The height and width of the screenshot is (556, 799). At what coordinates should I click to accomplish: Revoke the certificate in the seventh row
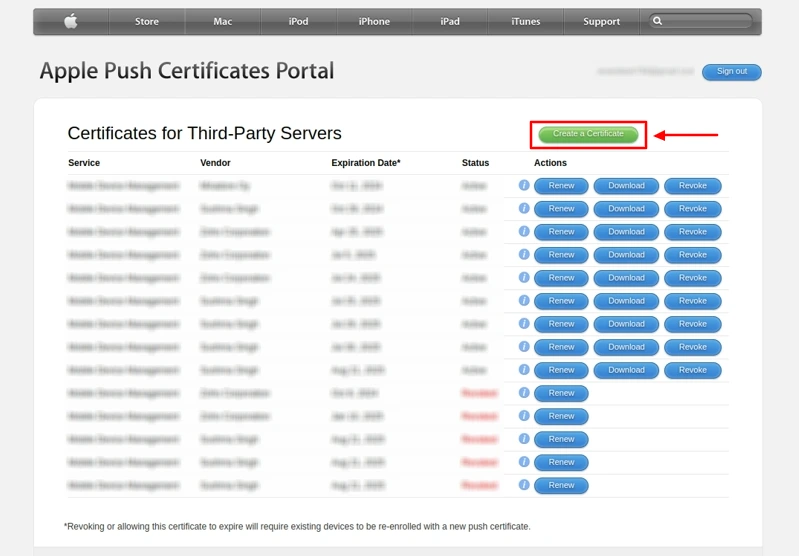(x=693, y=324)
